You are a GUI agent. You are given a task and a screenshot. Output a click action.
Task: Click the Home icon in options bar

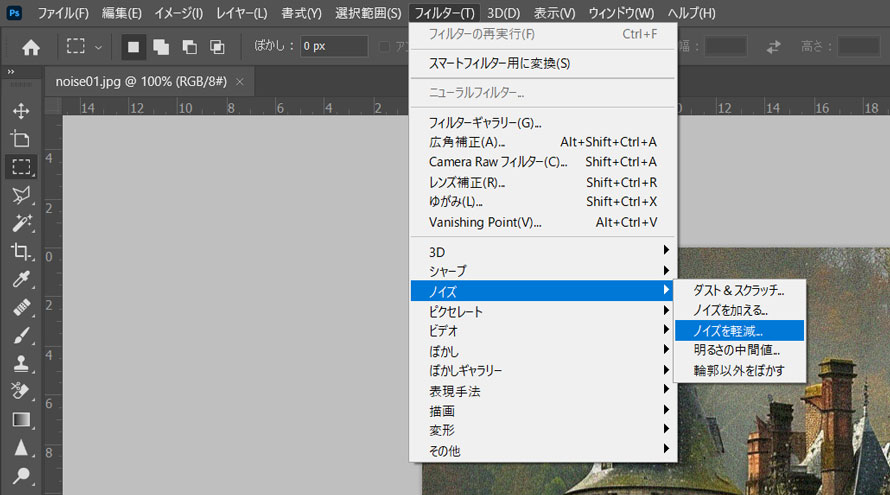(x=31, y=47)
